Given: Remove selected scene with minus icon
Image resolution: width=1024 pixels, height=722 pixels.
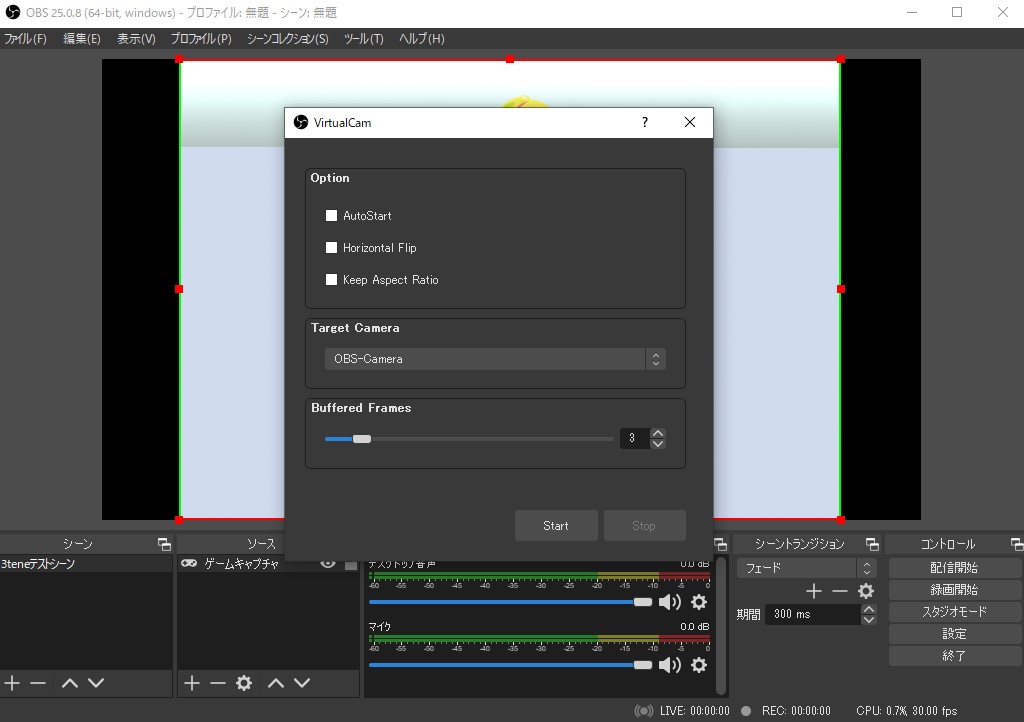Looking at the screenshot, I should pos(39,683).
